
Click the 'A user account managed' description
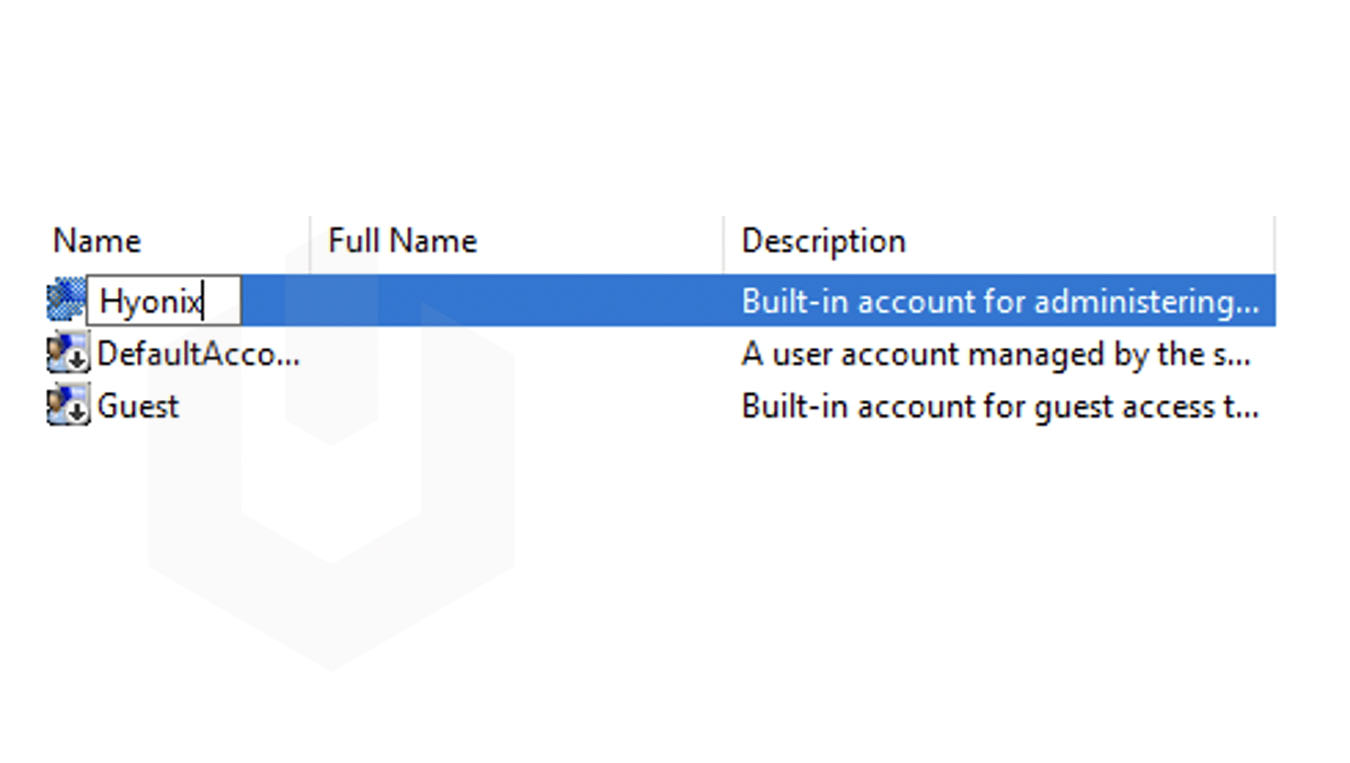click(995, 354)
